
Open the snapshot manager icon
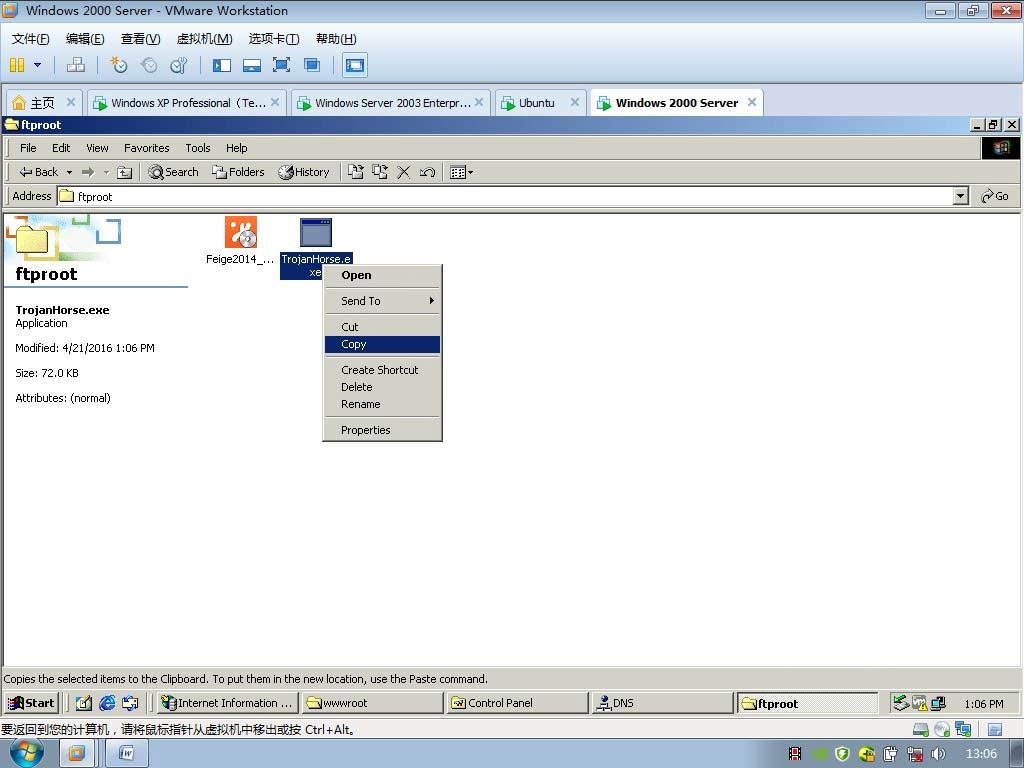click(178, 65)
